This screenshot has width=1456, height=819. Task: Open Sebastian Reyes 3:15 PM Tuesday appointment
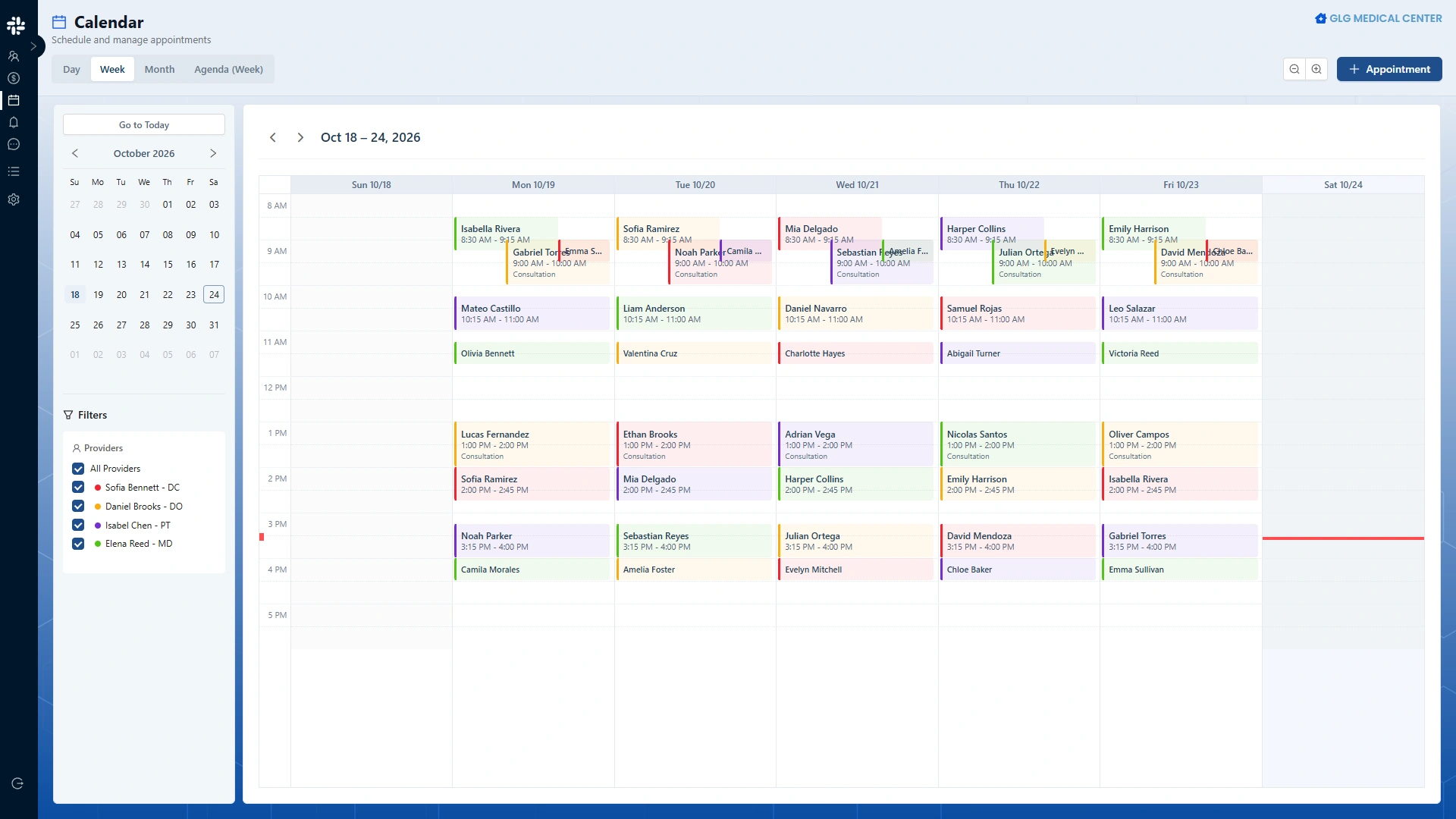tap(694, 541)
